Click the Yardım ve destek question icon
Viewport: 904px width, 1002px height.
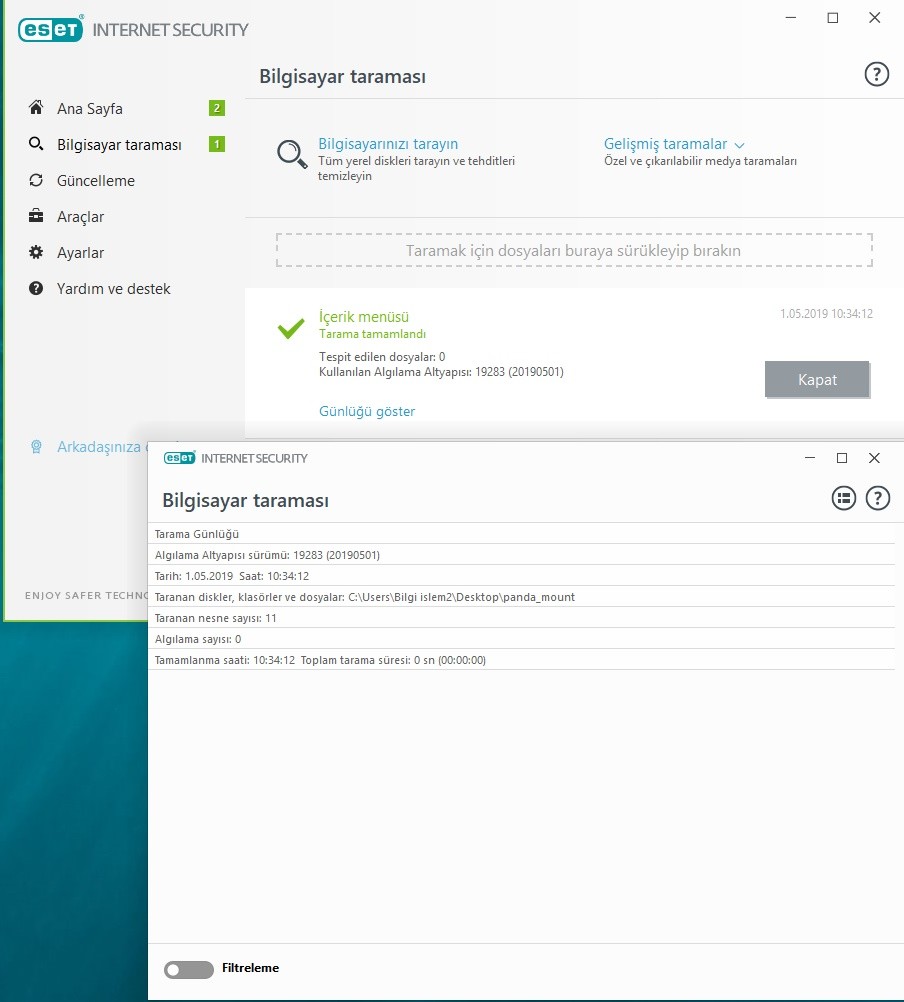[36, 288]
